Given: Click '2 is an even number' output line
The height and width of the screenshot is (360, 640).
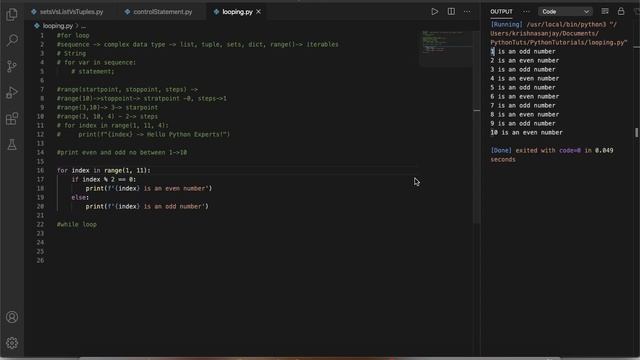Looking at the screenshot, I should (524, 60).
